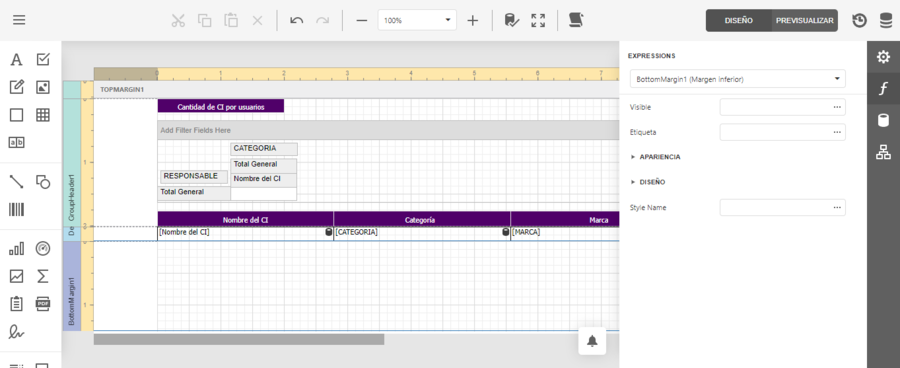Select the Label tool in toolbox
This screenshot has height=368, width=900.
17,59
